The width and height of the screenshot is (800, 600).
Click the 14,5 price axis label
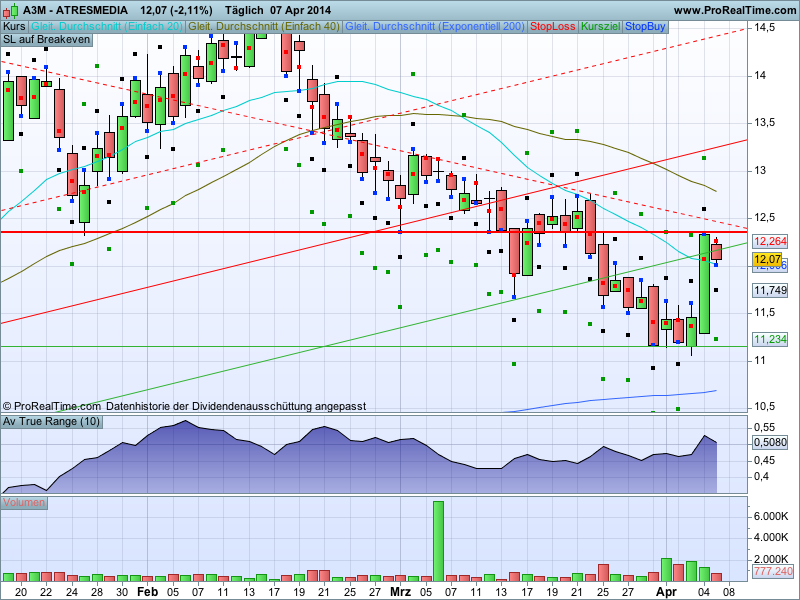(x=764, y=28)
